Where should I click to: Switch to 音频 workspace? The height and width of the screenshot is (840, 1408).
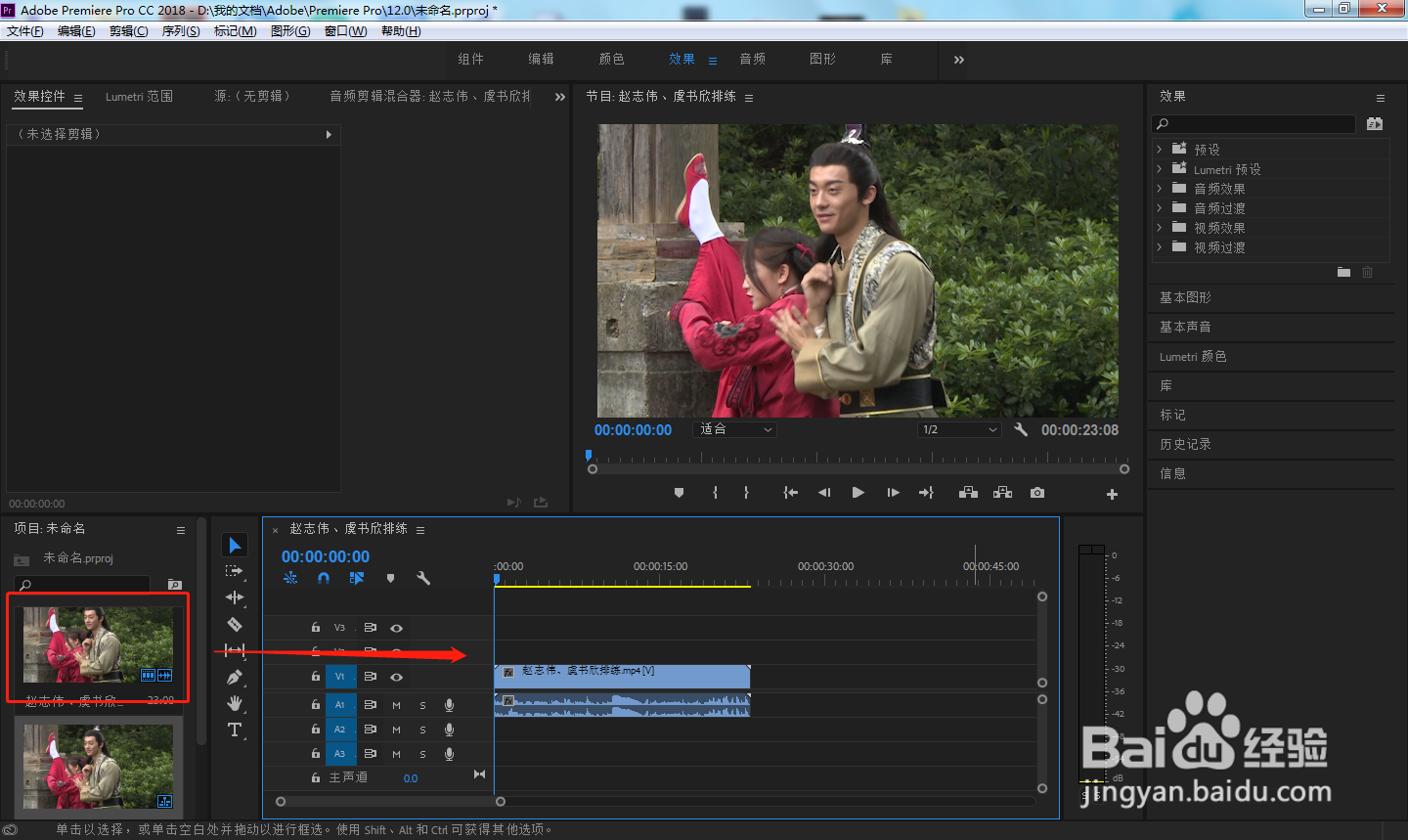click(753, 60)
